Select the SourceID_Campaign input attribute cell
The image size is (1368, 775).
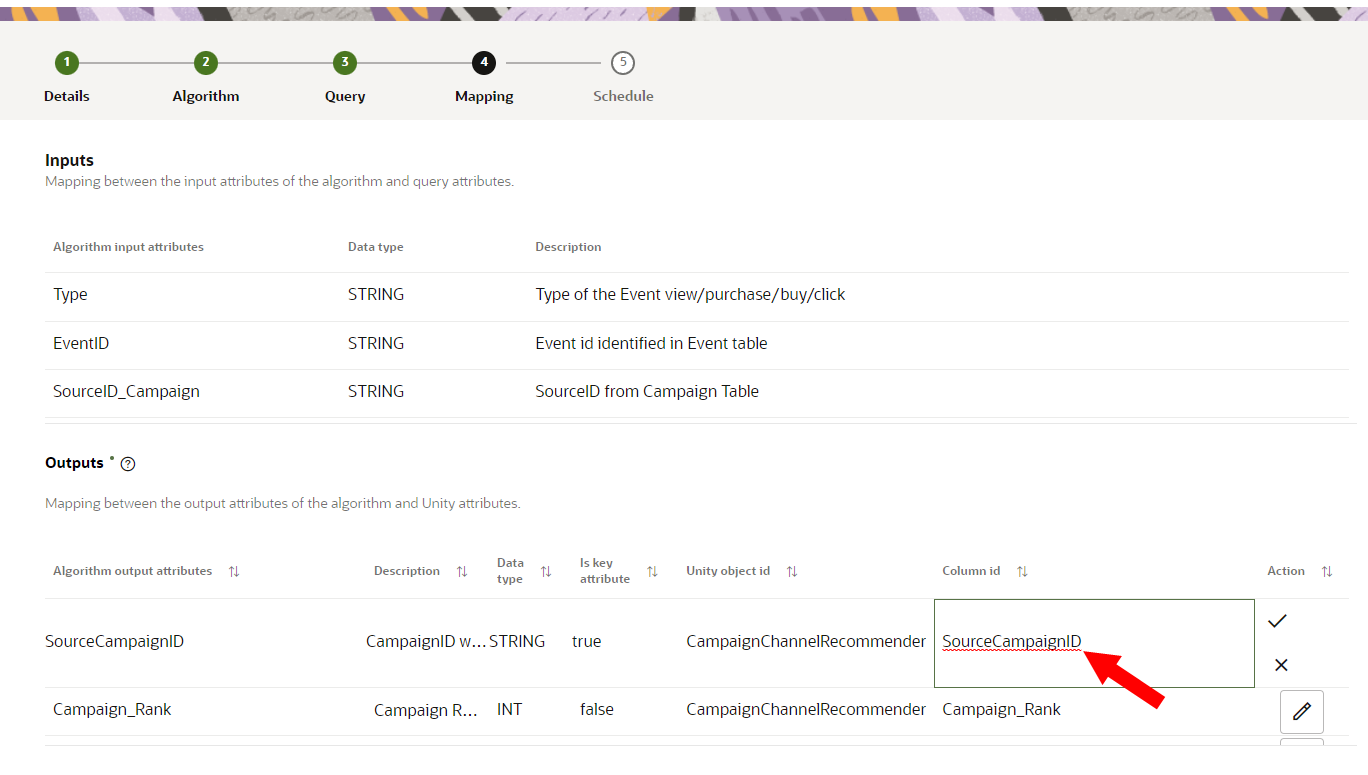[x=126, y=392]
